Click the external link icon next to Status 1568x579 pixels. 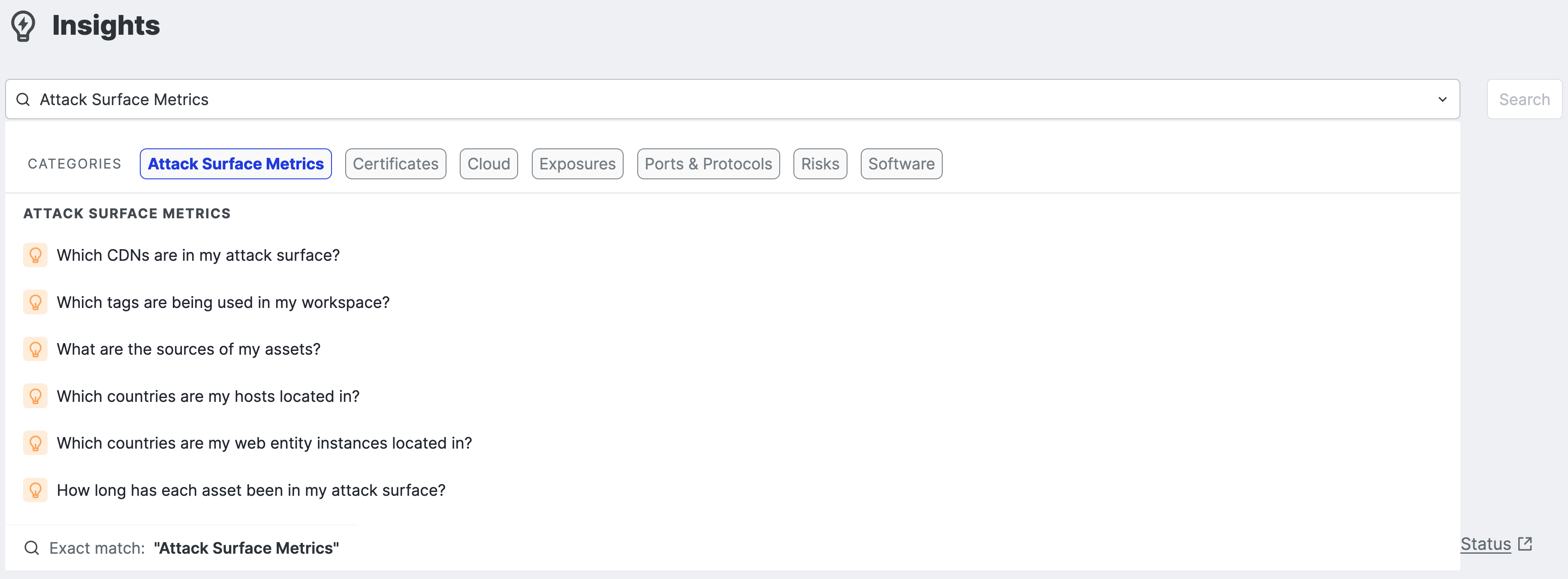pyautogui.click(x=1525, y=544)
